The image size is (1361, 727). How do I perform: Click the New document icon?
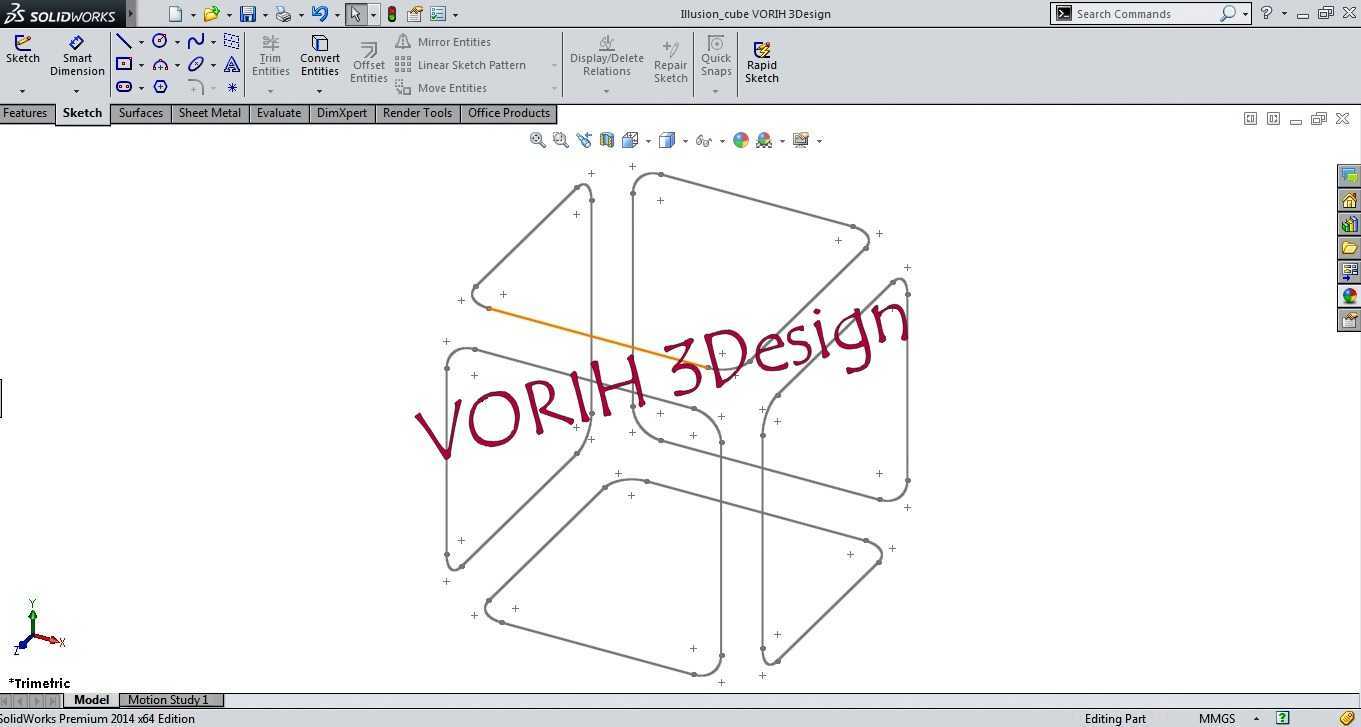pyautogui.click(x=175, y=14)
